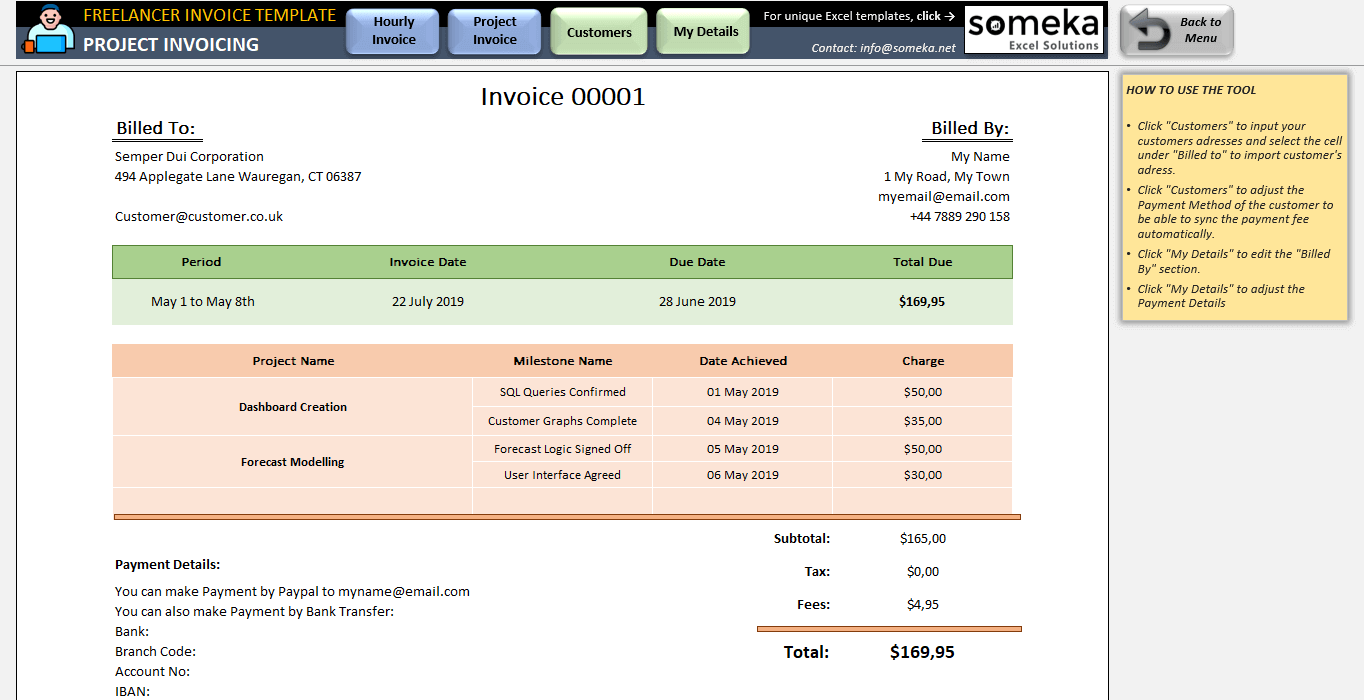
Task: Select the due date '28 June 2019'
Action: (697, 301)
